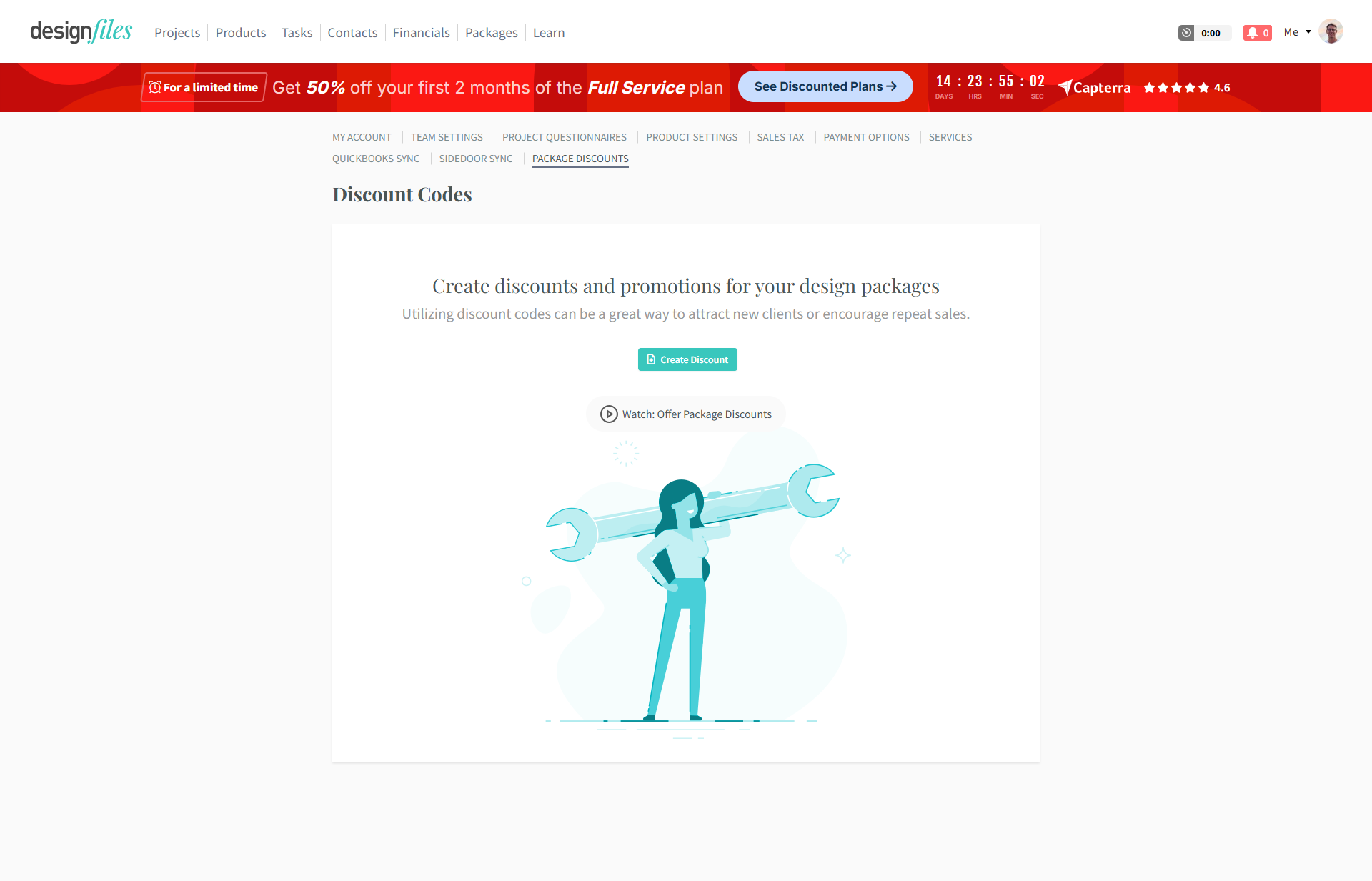Click the Create Discount button
1372x881 pixels.
tap(687, 359)
